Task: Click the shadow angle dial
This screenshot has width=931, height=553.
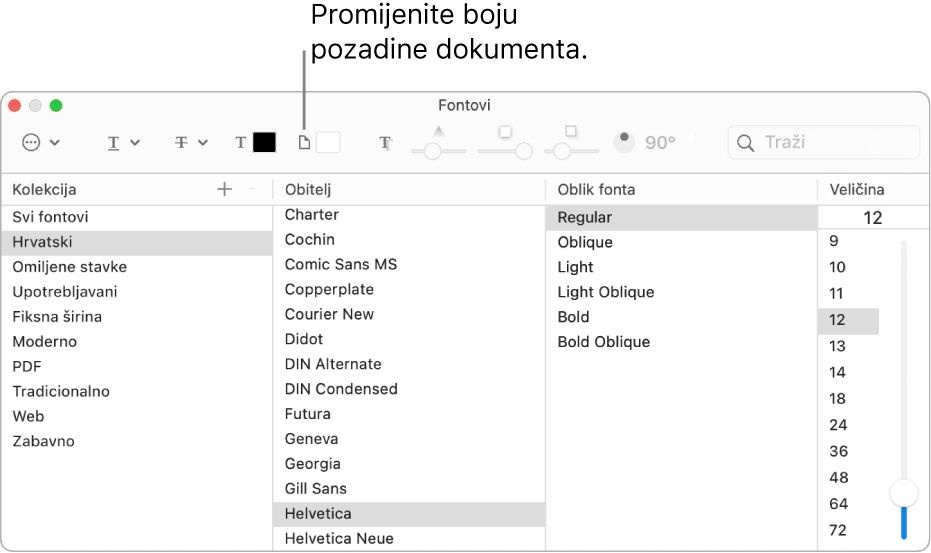Action: point(625,142)
